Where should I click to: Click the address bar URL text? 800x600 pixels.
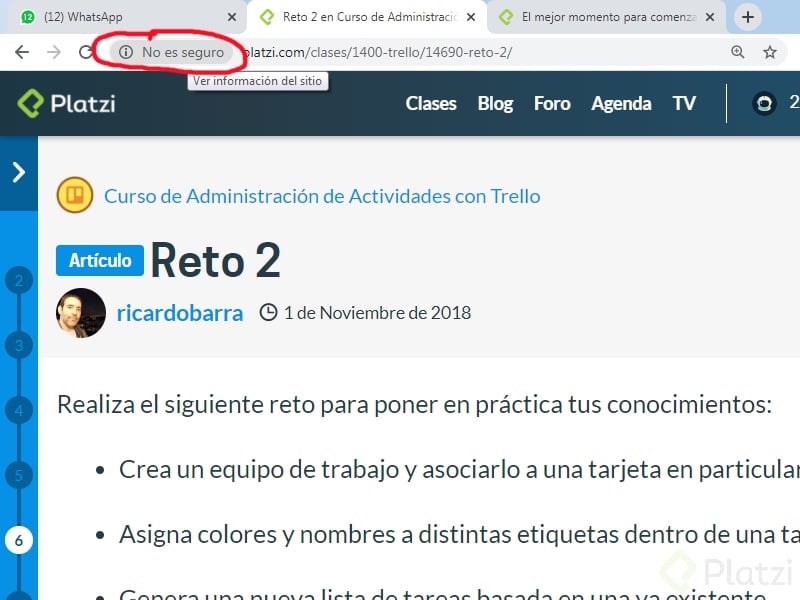[378, 52]
